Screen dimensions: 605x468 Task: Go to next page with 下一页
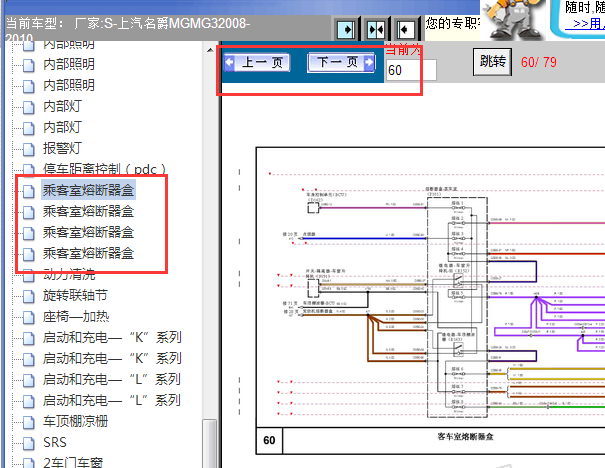click(341, 63)
